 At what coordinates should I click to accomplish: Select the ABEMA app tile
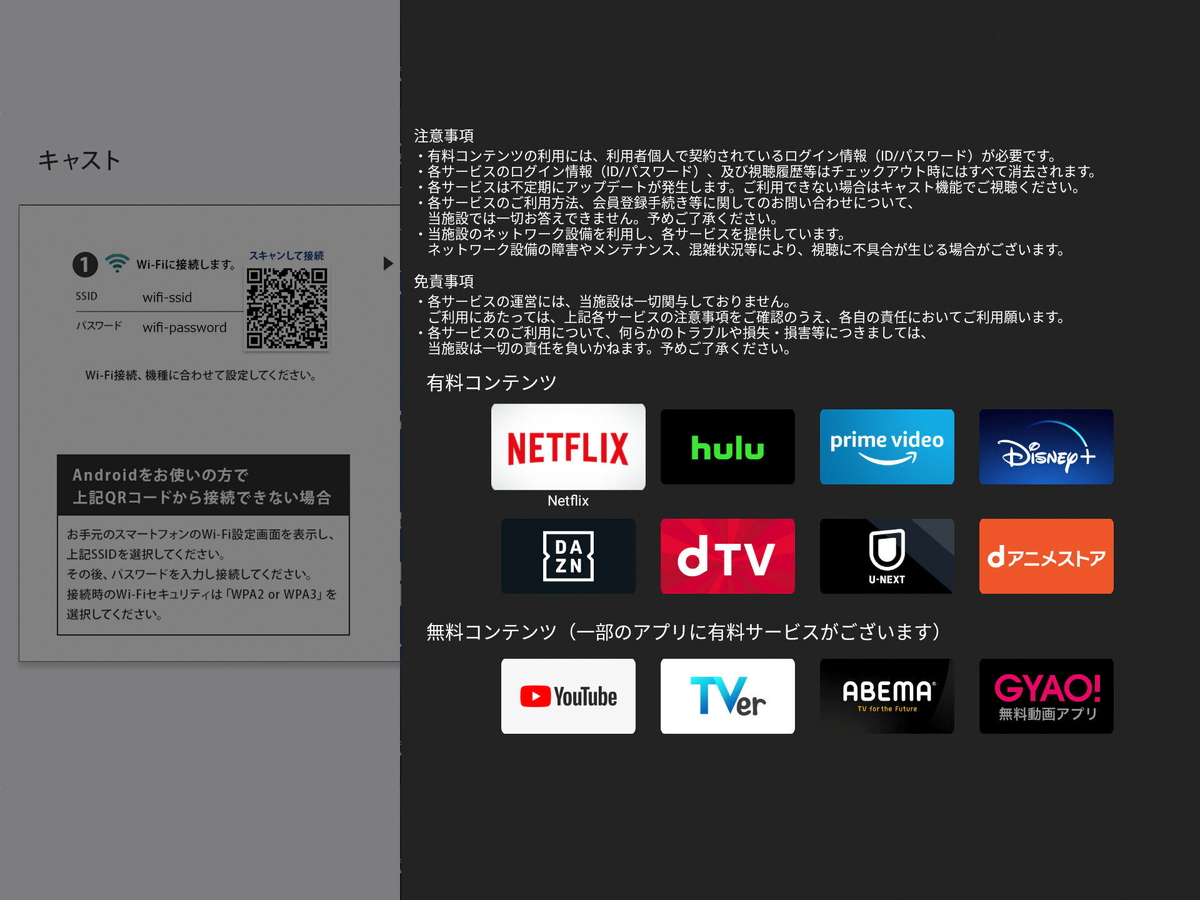(x=887, y=696)
